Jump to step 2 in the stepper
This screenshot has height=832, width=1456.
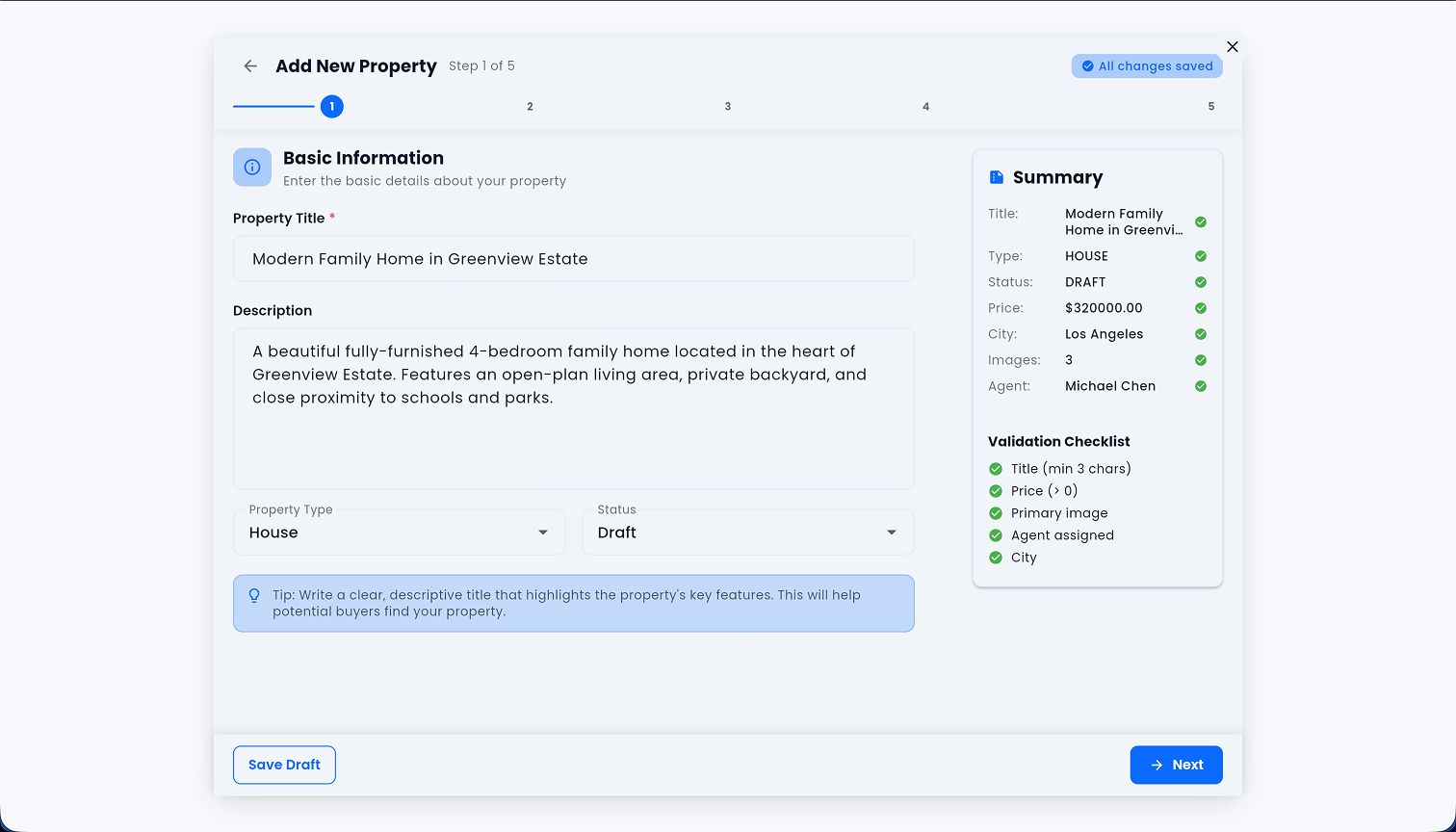530,107
